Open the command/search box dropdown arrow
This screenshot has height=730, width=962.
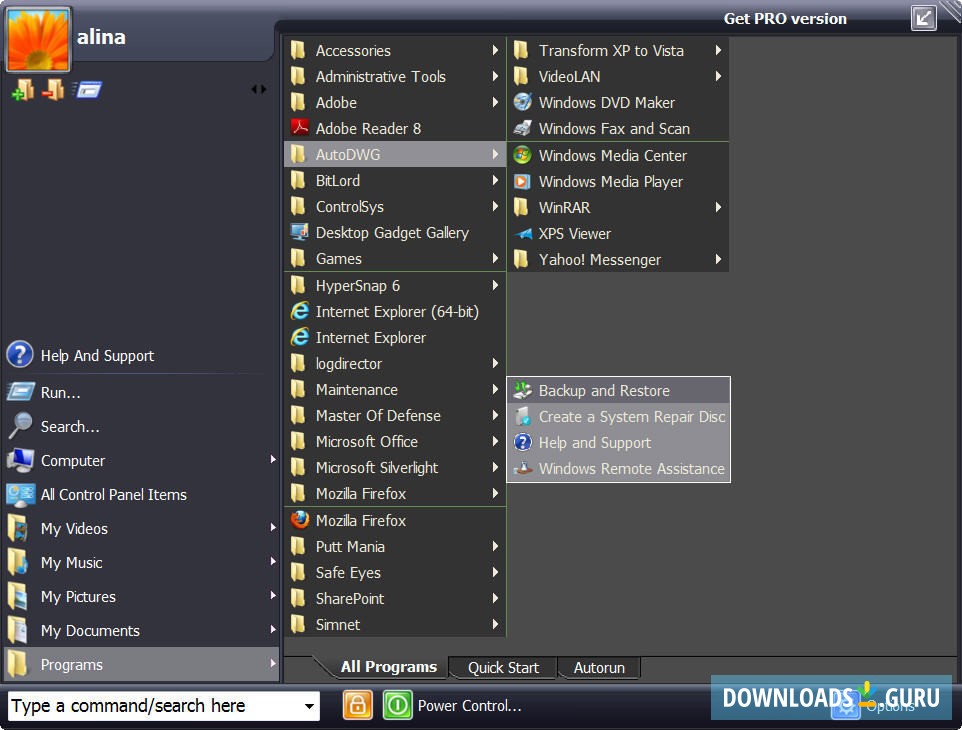click(309, 705)
